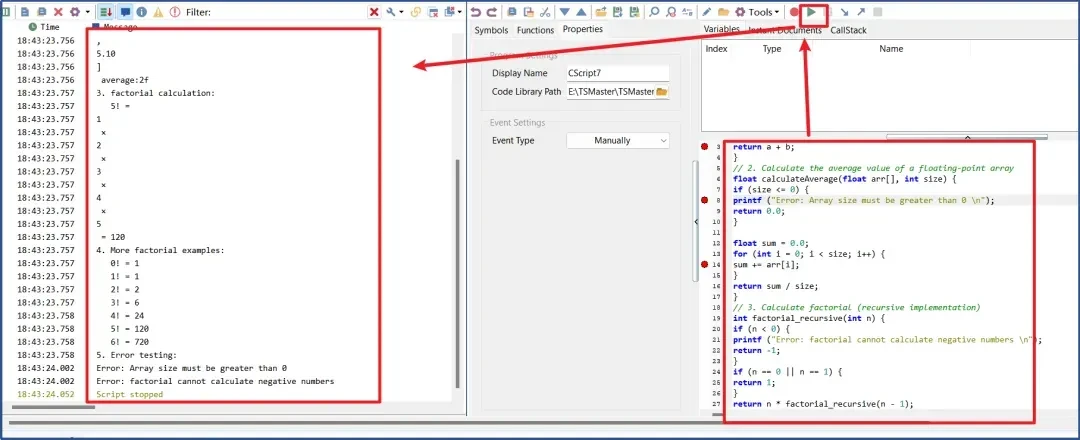1080x440 pixels.
Task: Click code line 'return sum / size;'
Action: click(x=776, y=286)
